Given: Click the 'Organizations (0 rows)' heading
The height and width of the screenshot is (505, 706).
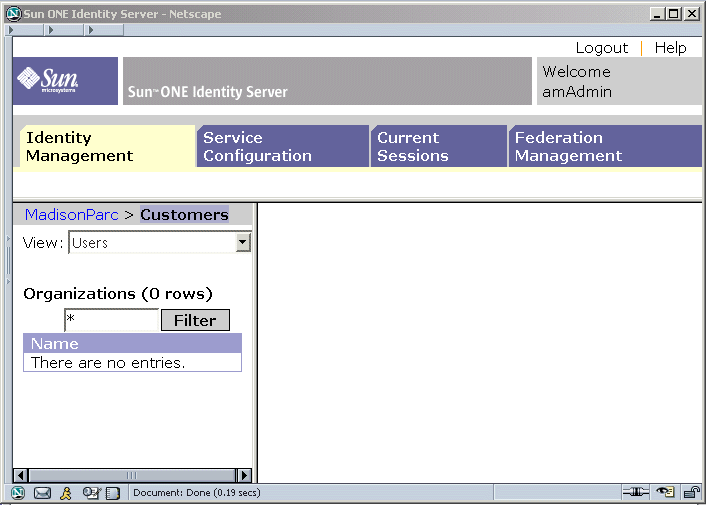Looking at the screenshot, I should (118, 294).
